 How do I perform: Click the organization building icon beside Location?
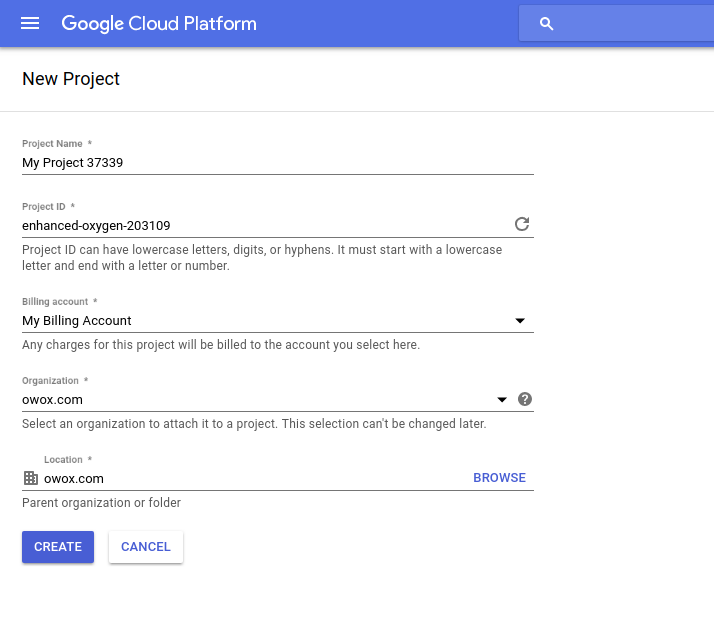pyautogui.click(x=31, y=478)
